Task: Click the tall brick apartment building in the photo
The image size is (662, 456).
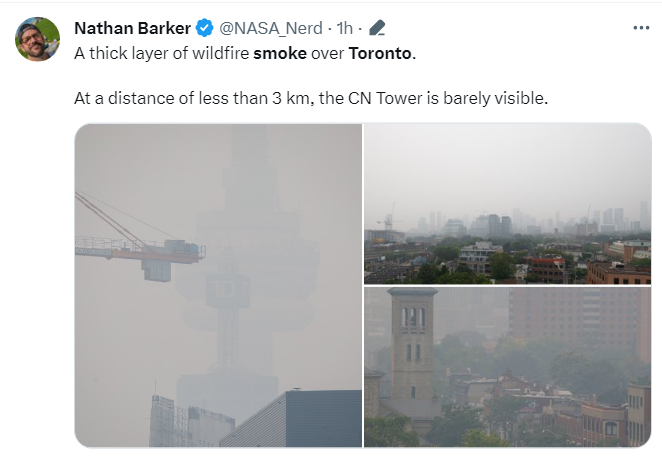Action: (x=580, y=319)
